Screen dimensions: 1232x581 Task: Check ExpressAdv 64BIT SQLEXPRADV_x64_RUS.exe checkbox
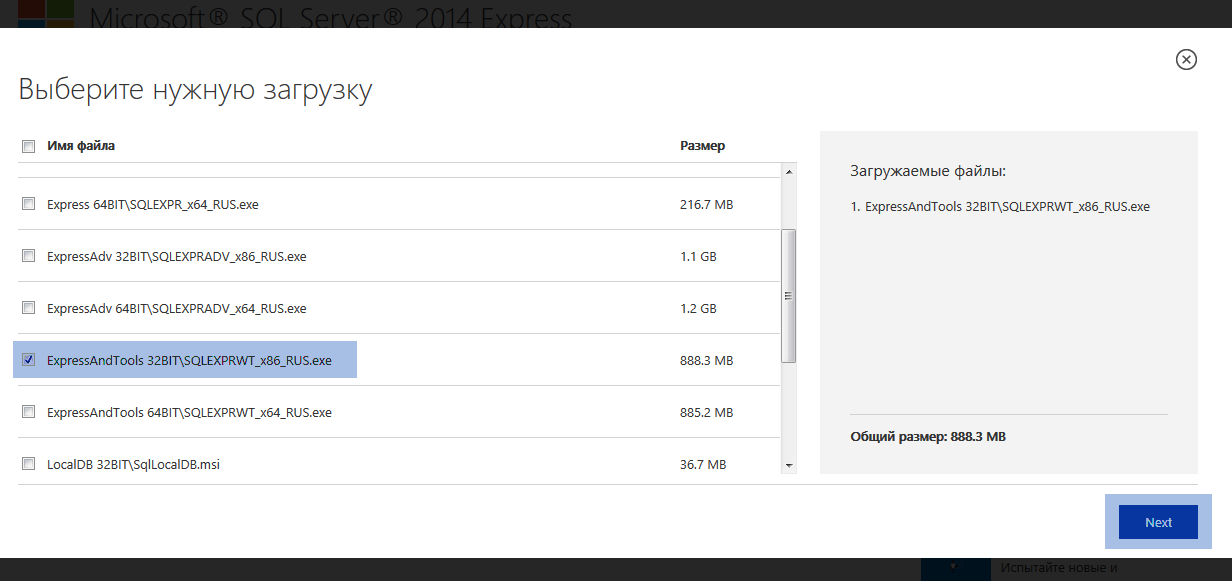tap(28, 308)
